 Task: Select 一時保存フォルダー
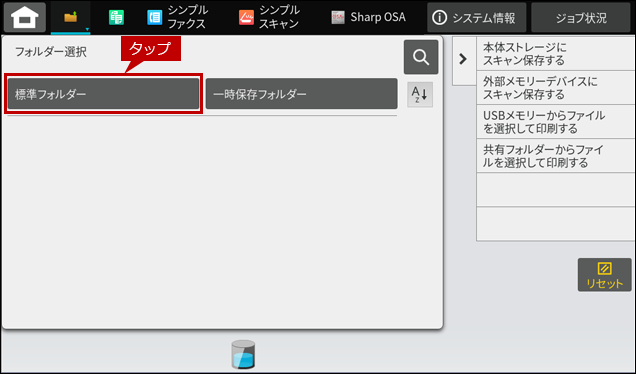click(x=301, y=94)
